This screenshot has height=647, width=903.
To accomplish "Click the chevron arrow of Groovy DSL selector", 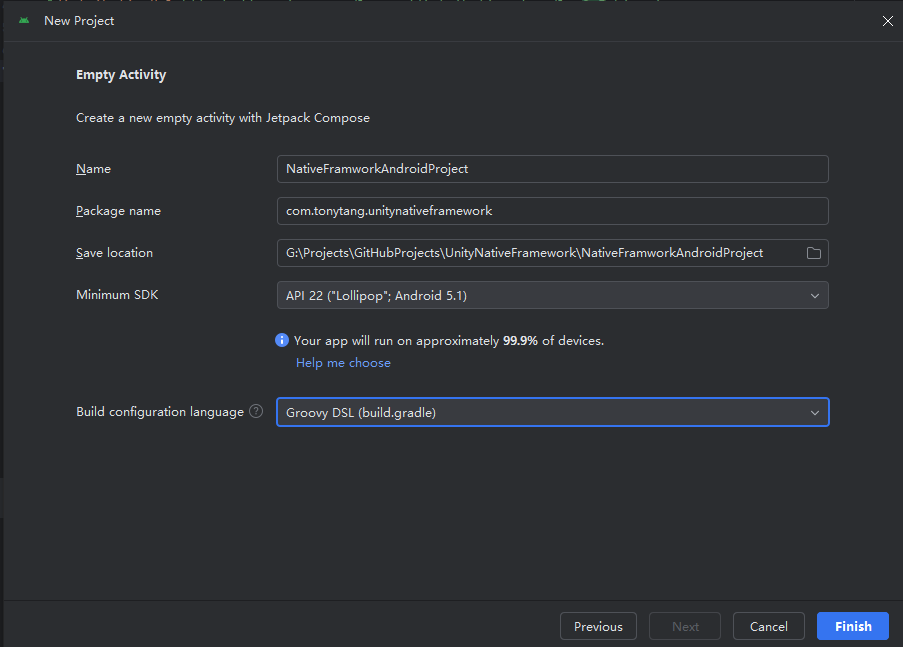I will [x=814, y=413].
